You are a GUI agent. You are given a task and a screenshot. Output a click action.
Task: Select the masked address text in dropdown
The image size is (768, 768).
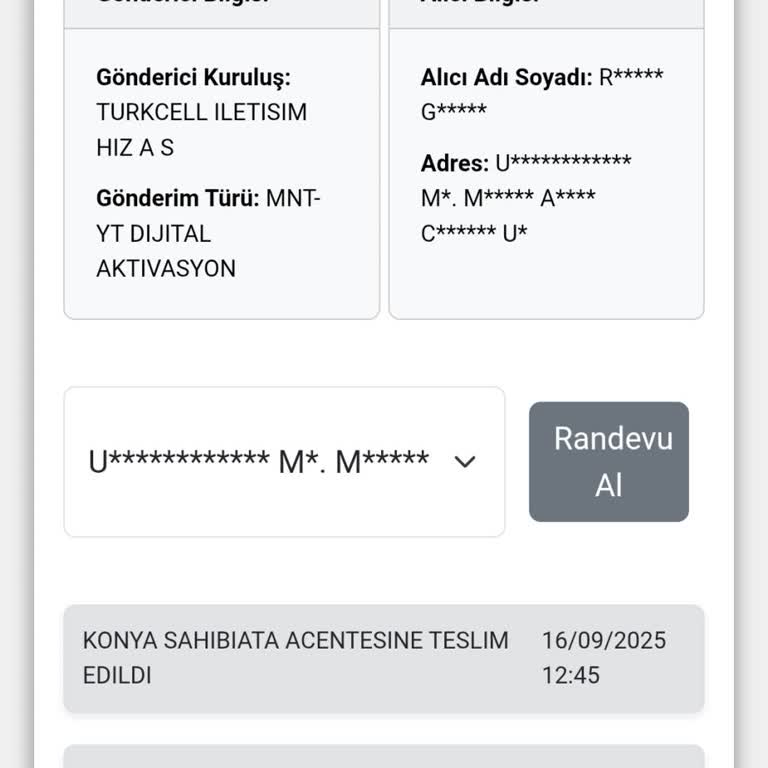click(258, 462)
